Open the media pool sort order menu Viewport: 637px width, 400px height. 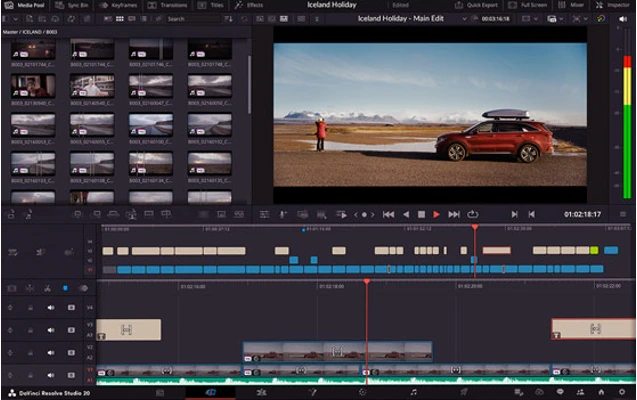[229, 19]
